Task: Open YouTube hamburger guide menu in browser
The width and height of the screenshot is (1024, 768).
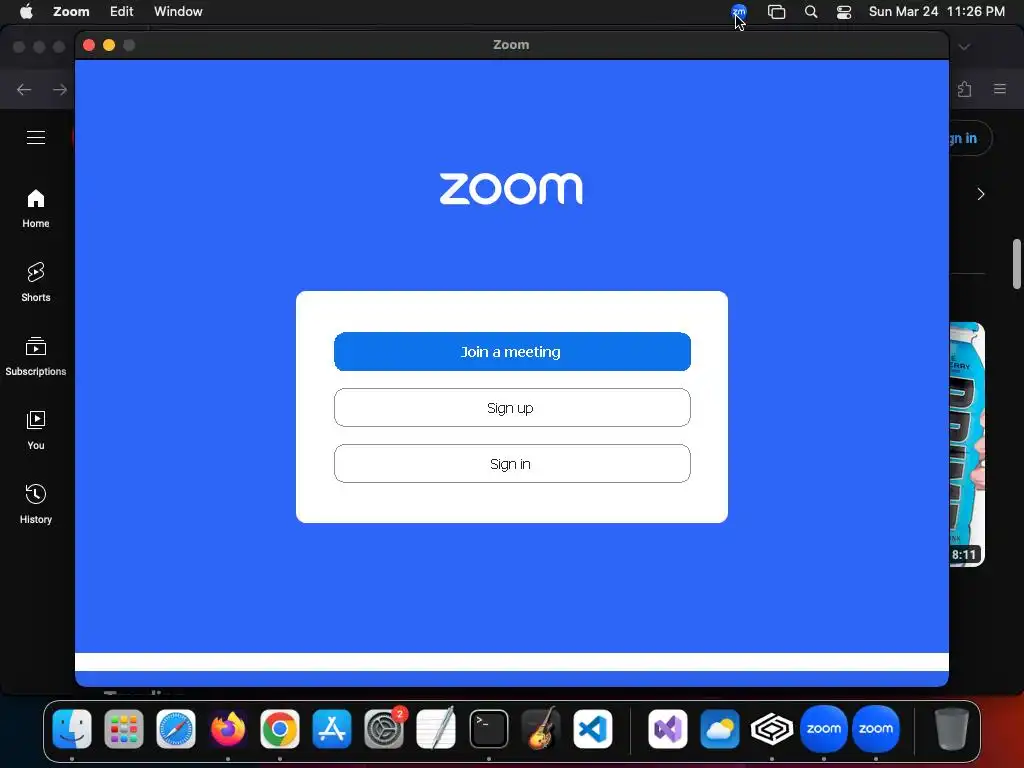Action: pos(36,138)
